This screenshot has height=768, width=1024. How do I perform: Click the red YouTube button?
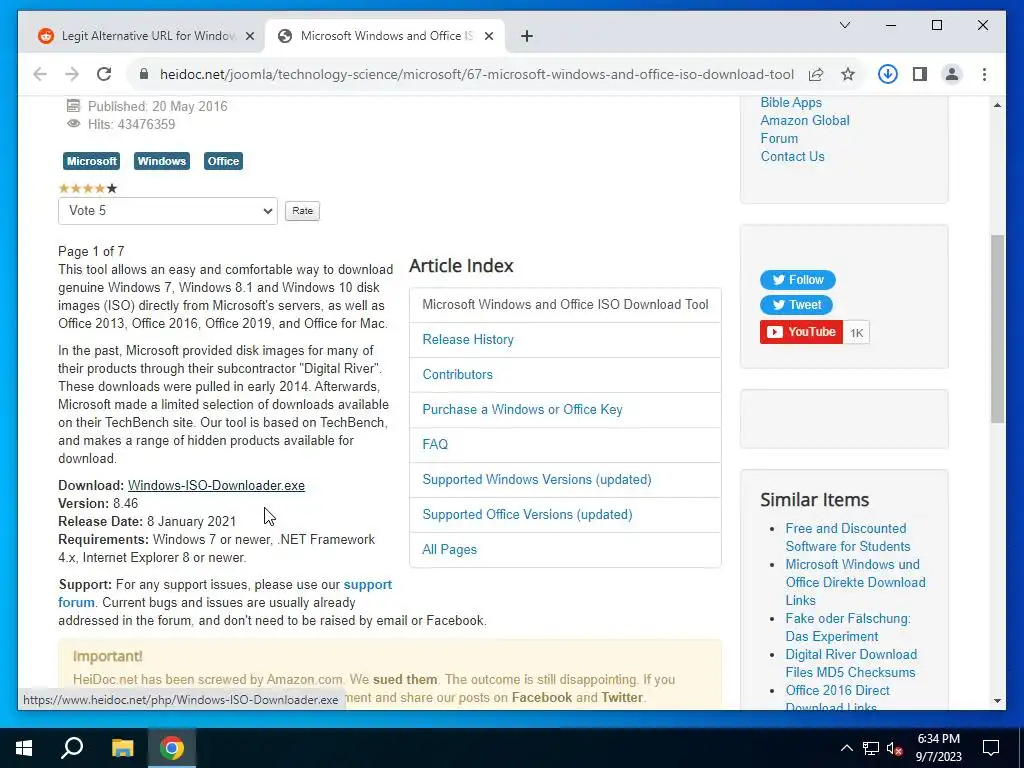coord(801,332)
